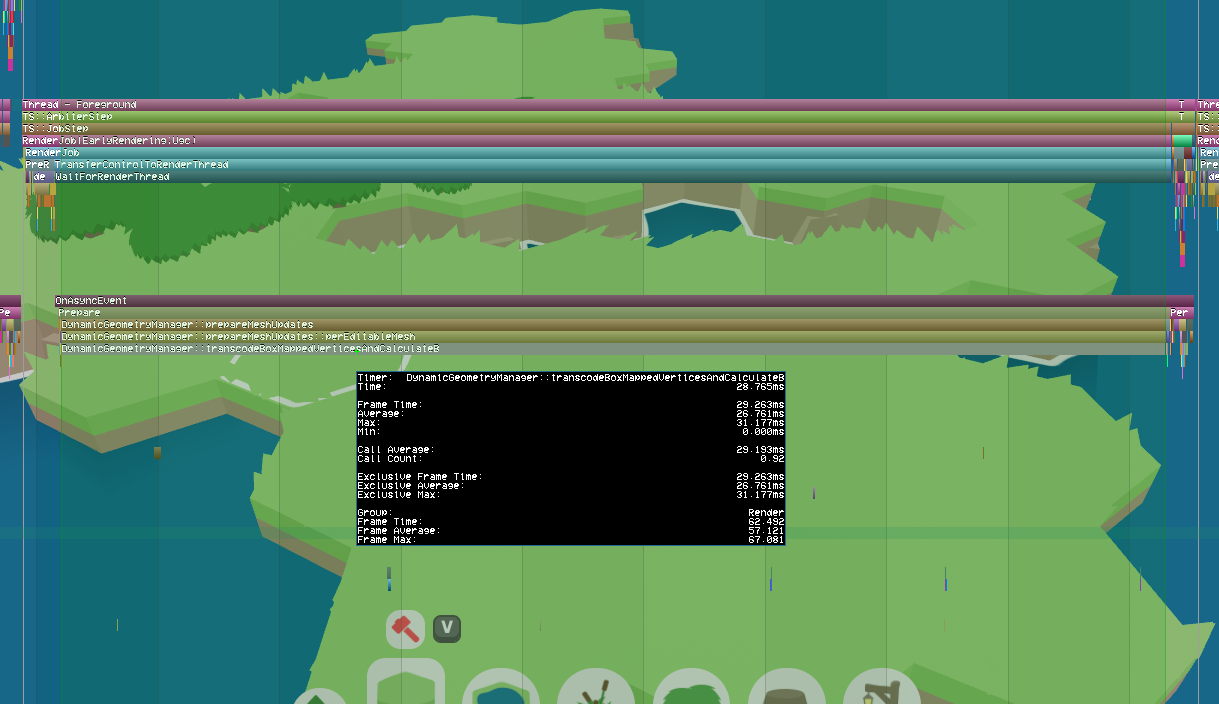Click the short PreR timer segment

pos(37,165)
